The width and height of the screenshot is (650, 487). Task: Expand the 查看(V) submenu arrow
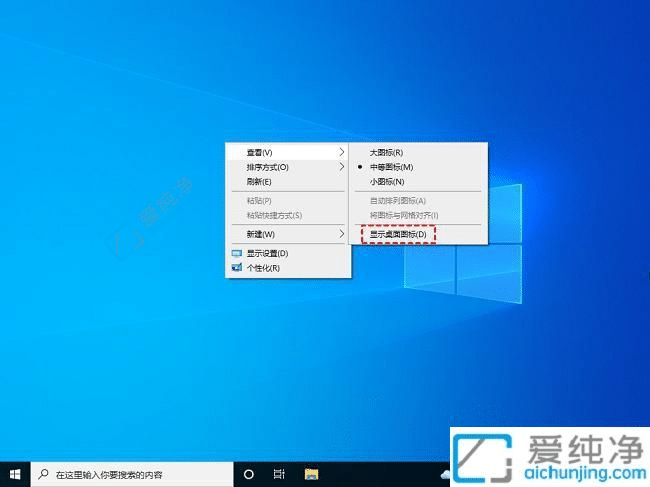[342, 152]
